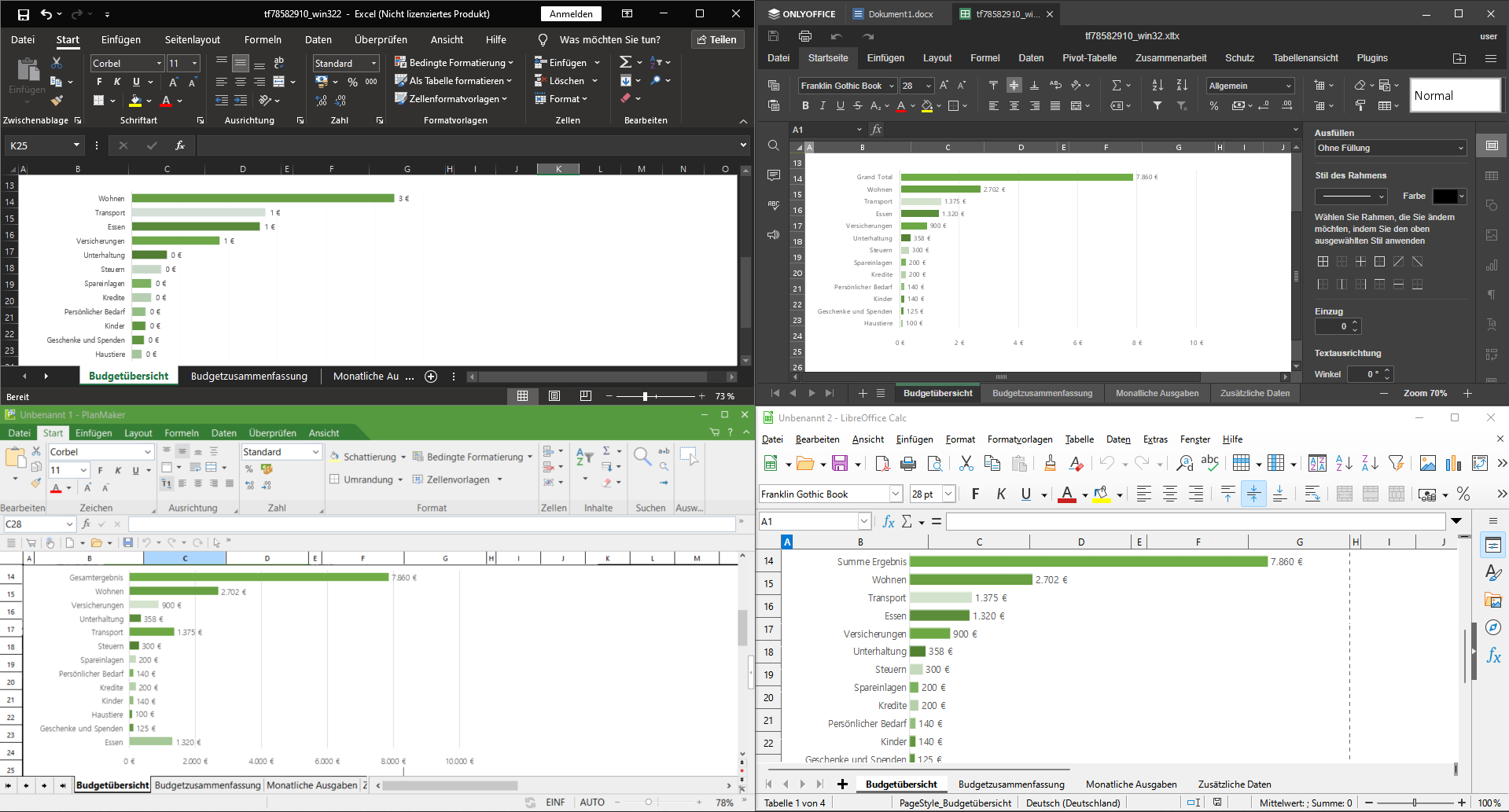The width and height of the screenshot is (1509, 812).
Task: Click the Print icon in ONLYOFFICE toolbar
Action: pos(804,36)
